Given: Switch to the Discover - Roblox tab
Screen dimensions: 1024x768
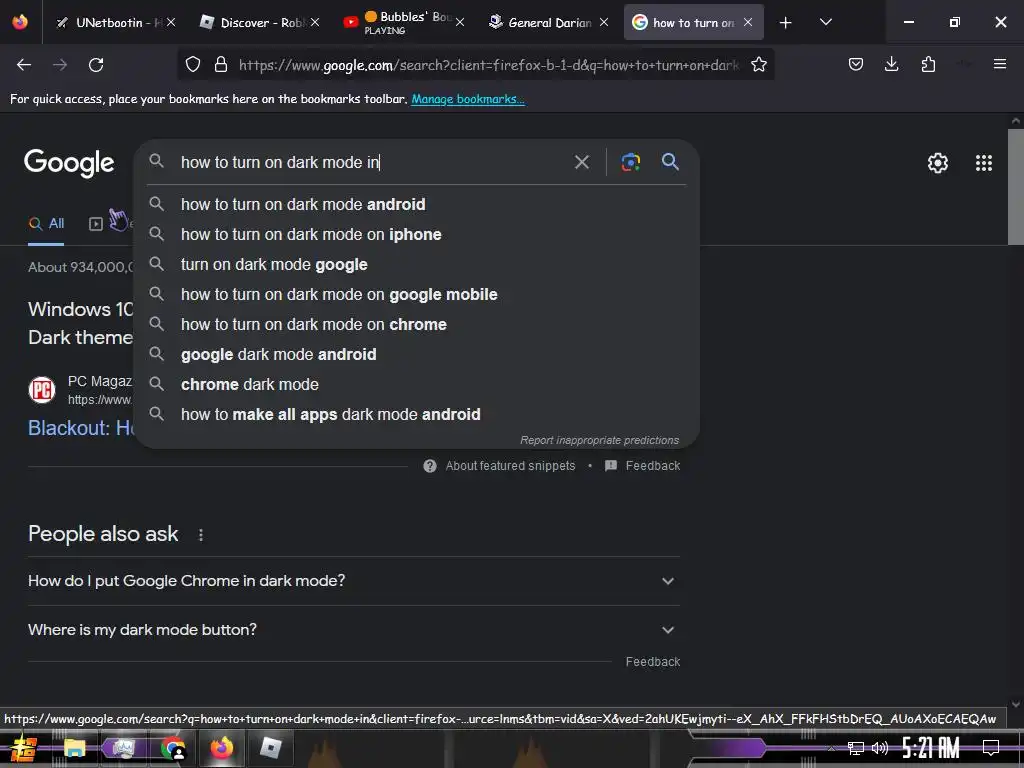Looking at the screenshot, I should (259, 22).
